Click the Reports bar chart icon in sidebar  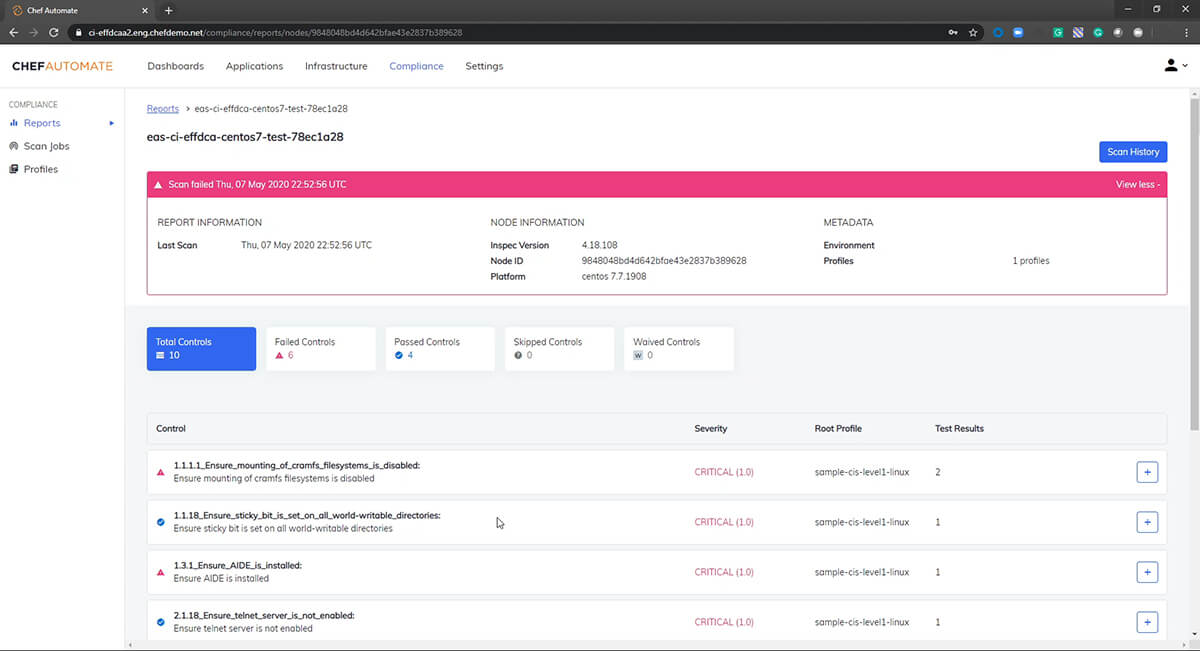(14, 123)
